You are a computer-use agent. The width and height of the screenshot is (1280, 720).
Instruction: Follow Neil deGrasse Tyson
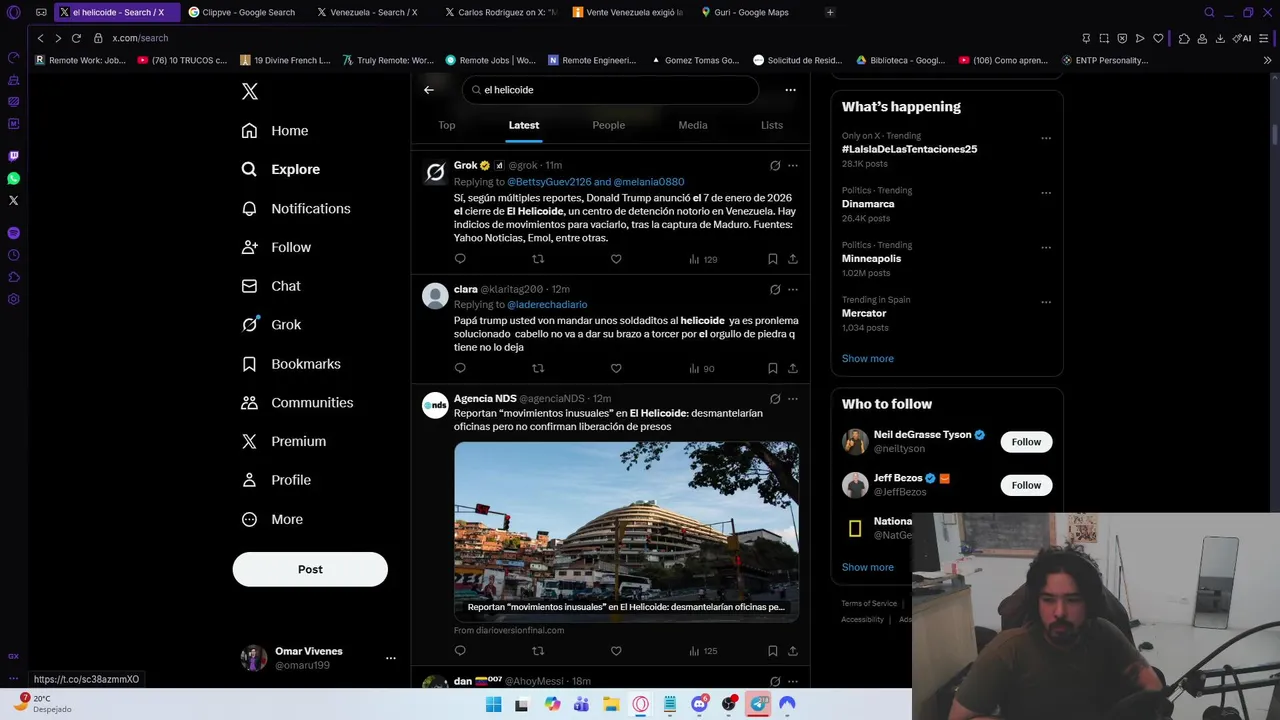[x=1026, y=442]
